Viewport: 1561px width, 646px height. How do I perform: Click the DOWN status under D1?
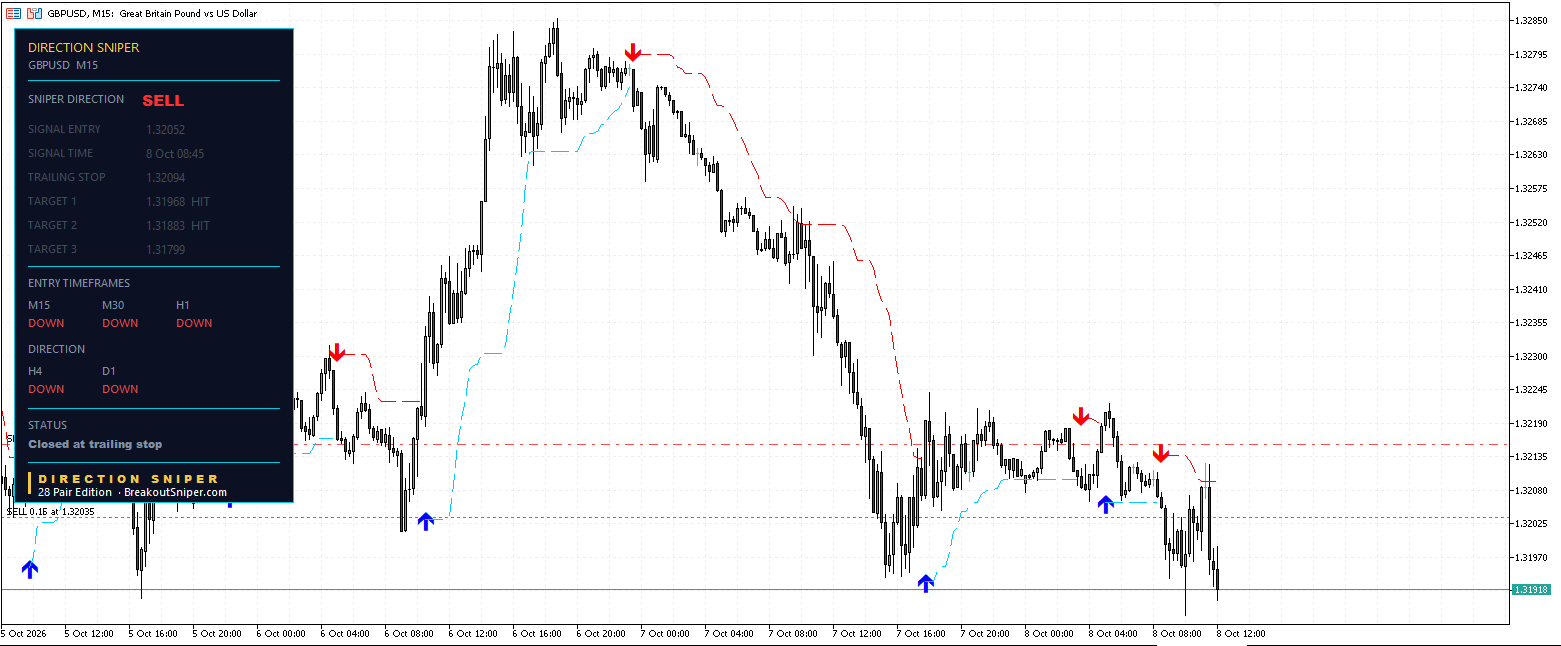[x=120, y=389]
